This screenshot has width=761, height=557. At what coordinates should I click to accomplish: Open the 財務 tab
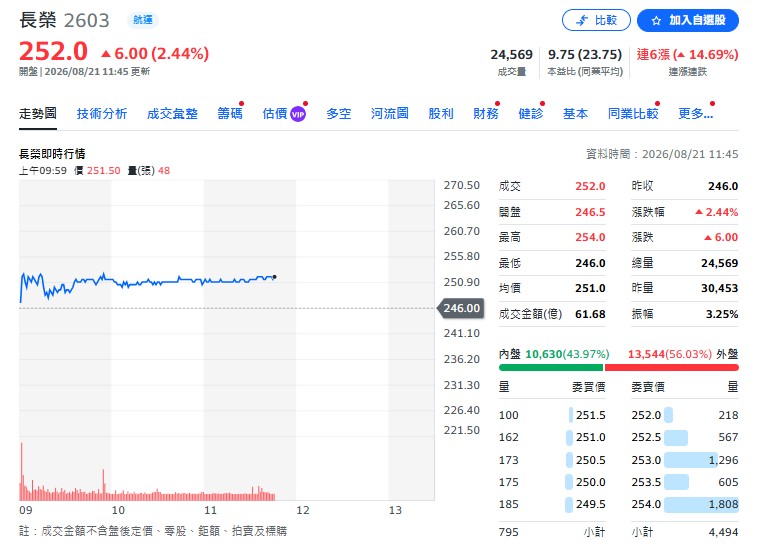(486, 114)
